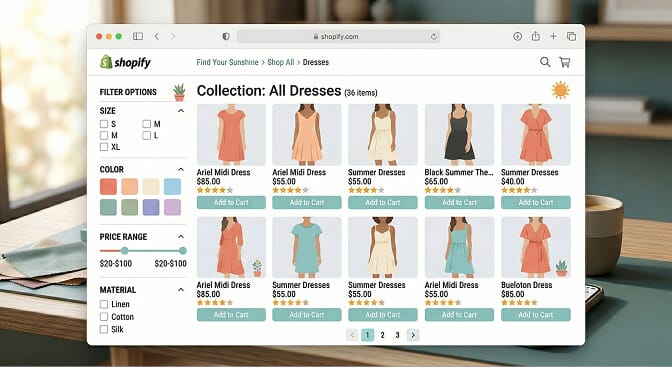Open the store search magnifier icon
The width and height of the screenshot is (672, 367).
(545, 62)
